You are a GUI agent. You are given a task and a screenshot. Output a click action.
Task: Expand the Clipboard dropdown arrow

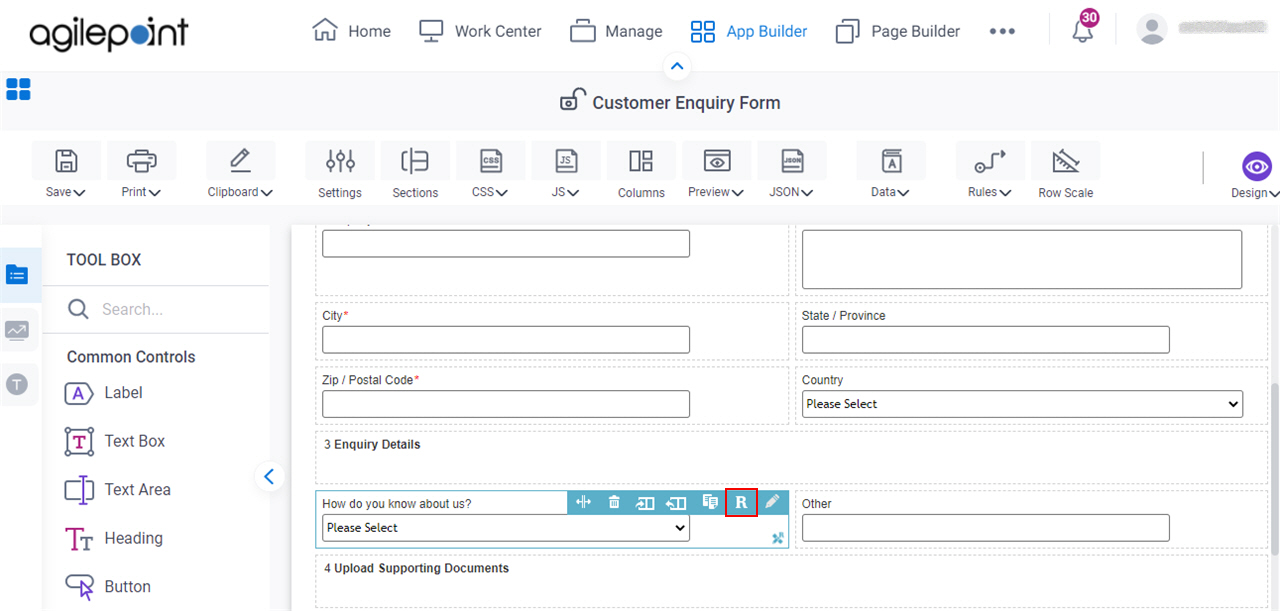pos(267,192)
